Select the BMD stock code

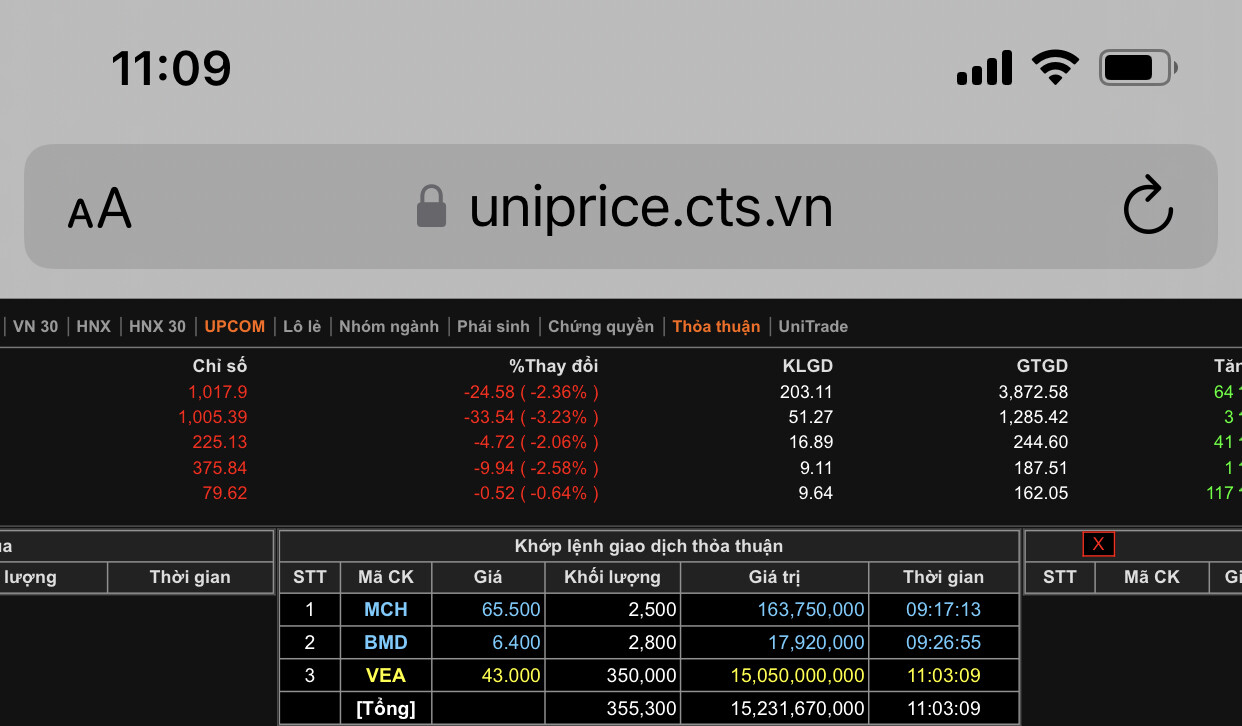click(x=385, y=642)
